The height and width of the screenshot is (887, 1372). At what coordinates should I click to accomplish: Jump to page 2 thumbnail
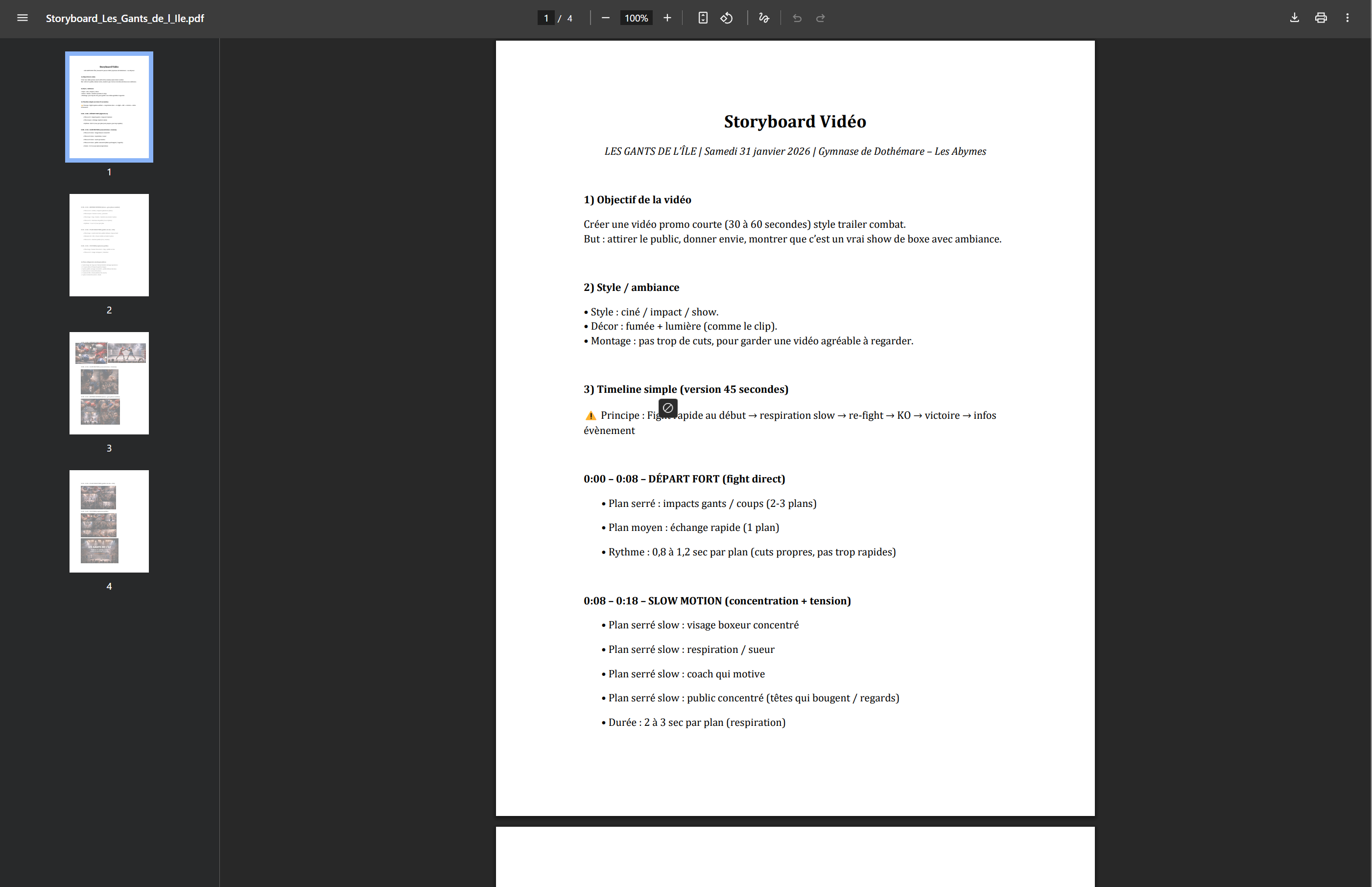tap(109, 245)
